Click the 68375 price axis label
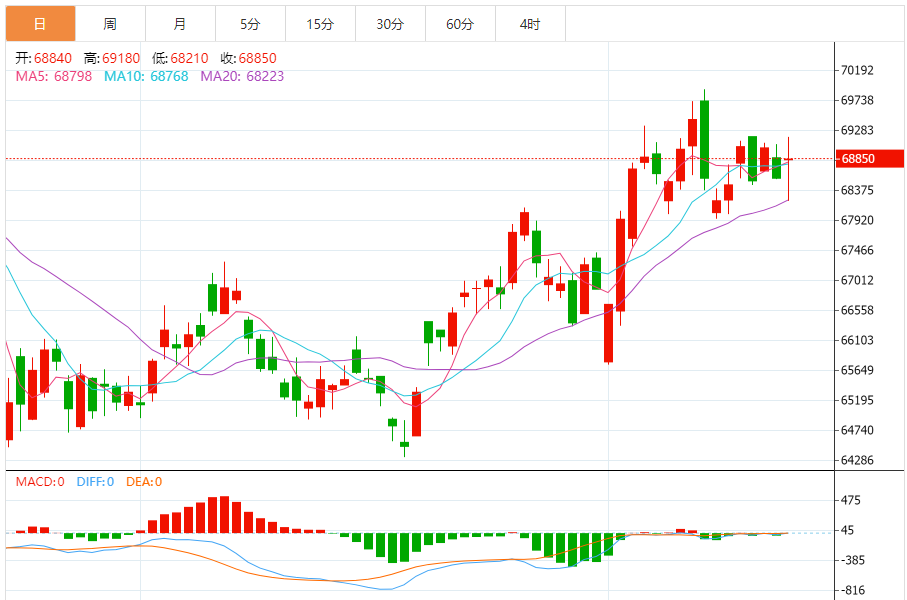 click(x=857, y=190)
